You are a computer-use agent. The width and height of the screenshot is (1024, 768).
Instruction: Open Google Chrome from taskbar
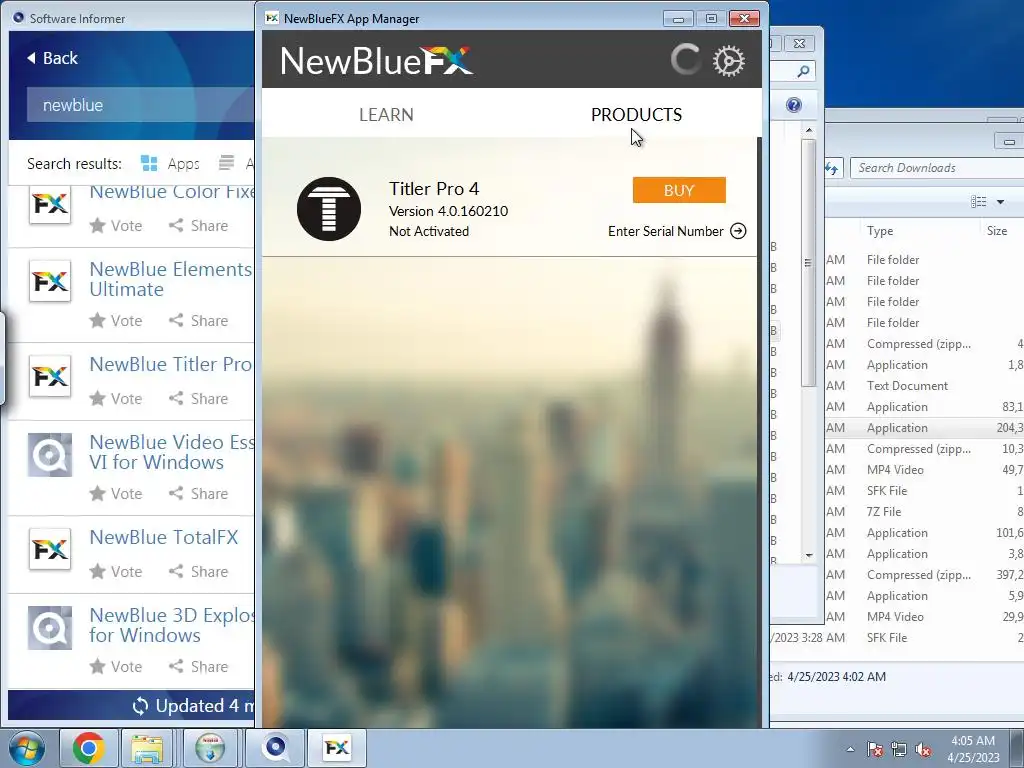click(88, 748)
